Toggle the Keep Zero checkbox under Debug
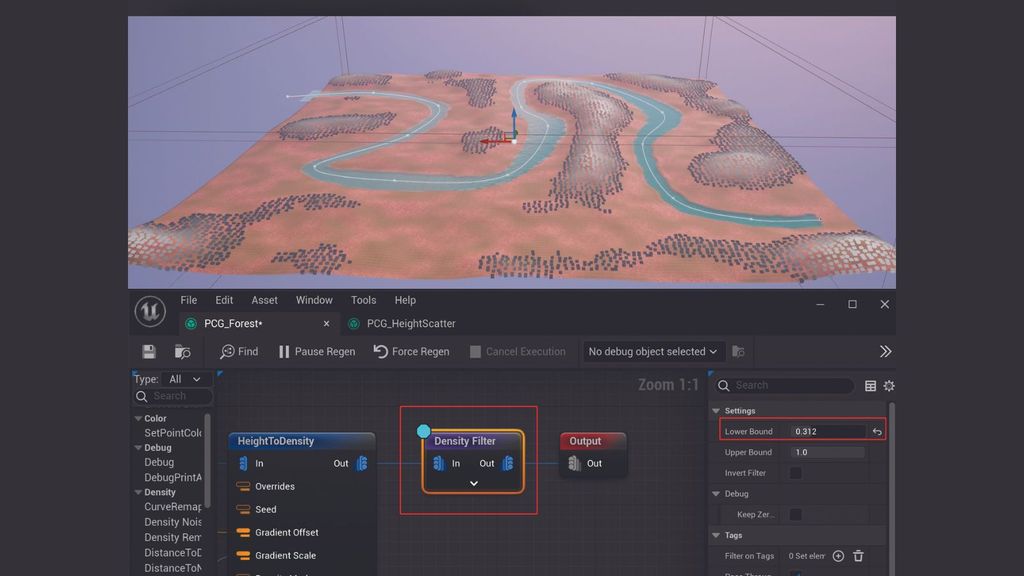This screenshot has width=1024, height=576. point(796,513)
